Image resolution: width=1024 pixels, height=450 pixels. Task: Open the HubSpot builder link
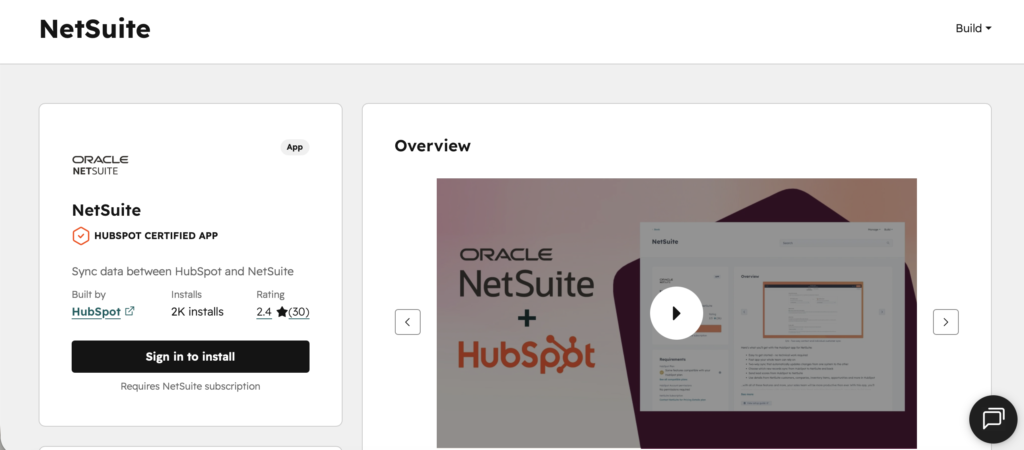(x=96, y=312)
